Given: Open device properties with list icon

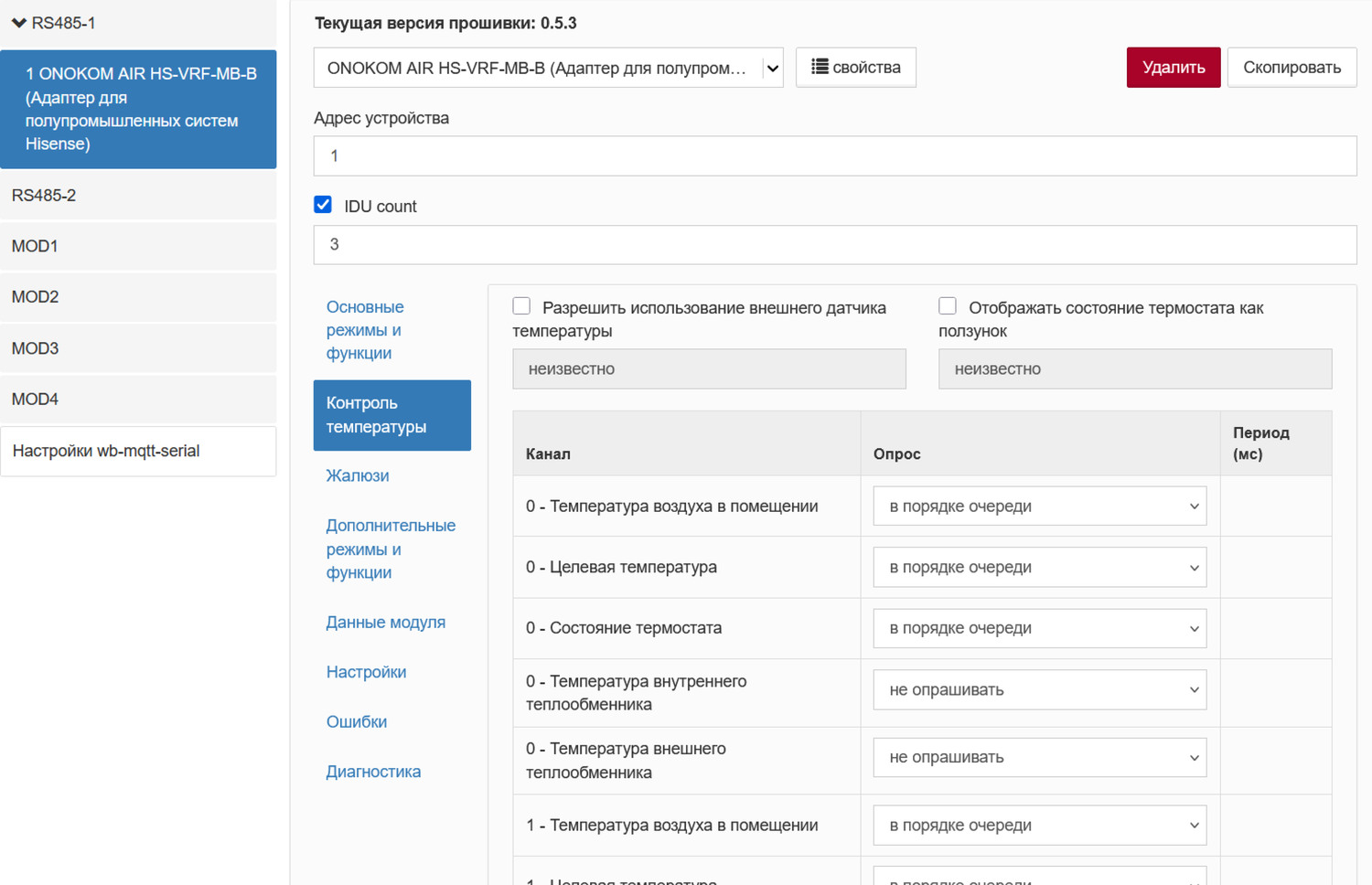Looking at the screenshot, I should point(855,68).
